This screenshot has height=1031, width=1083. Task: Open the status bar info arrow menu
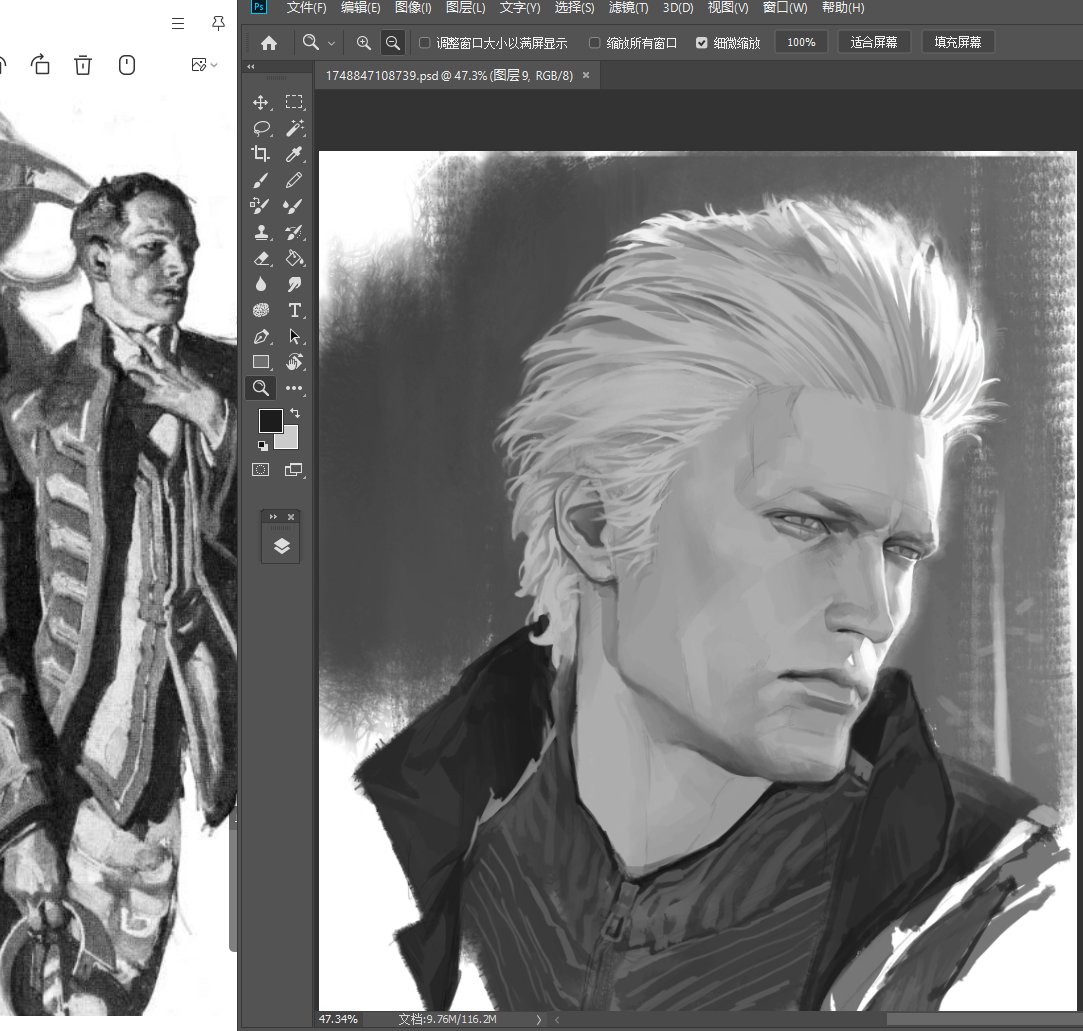[539, 1019]
